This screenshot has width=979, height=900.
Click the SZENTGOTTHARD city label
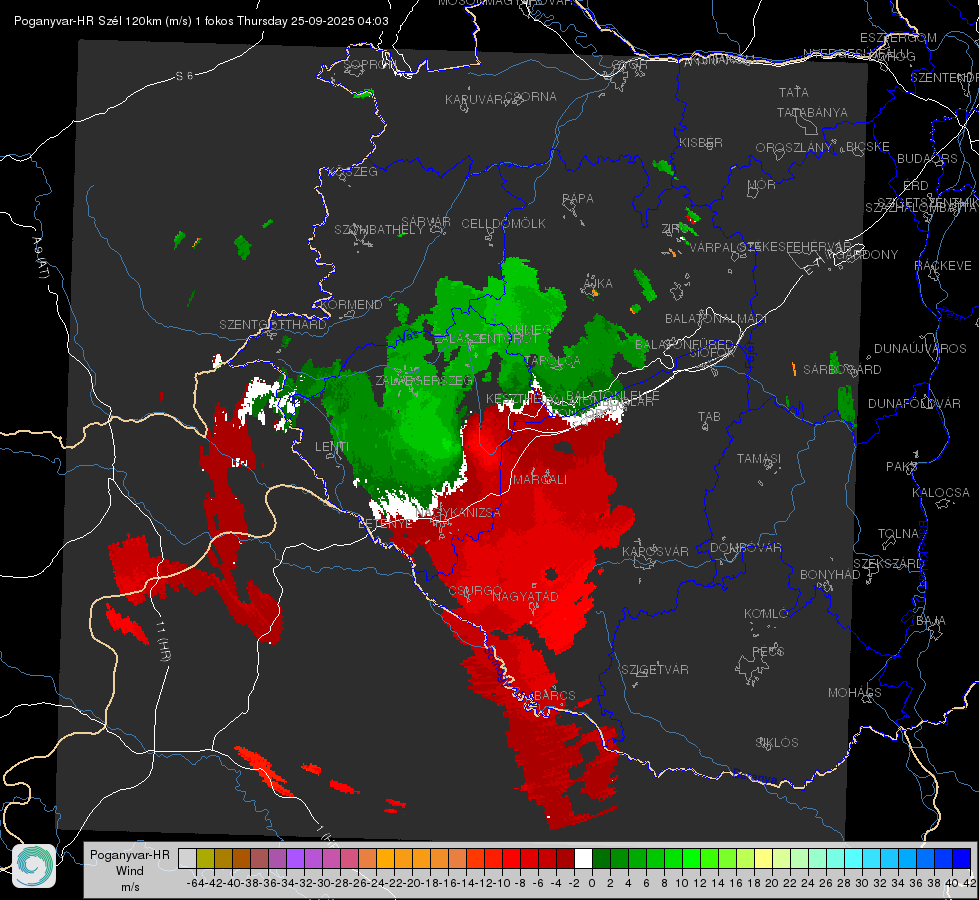point(273,325)
